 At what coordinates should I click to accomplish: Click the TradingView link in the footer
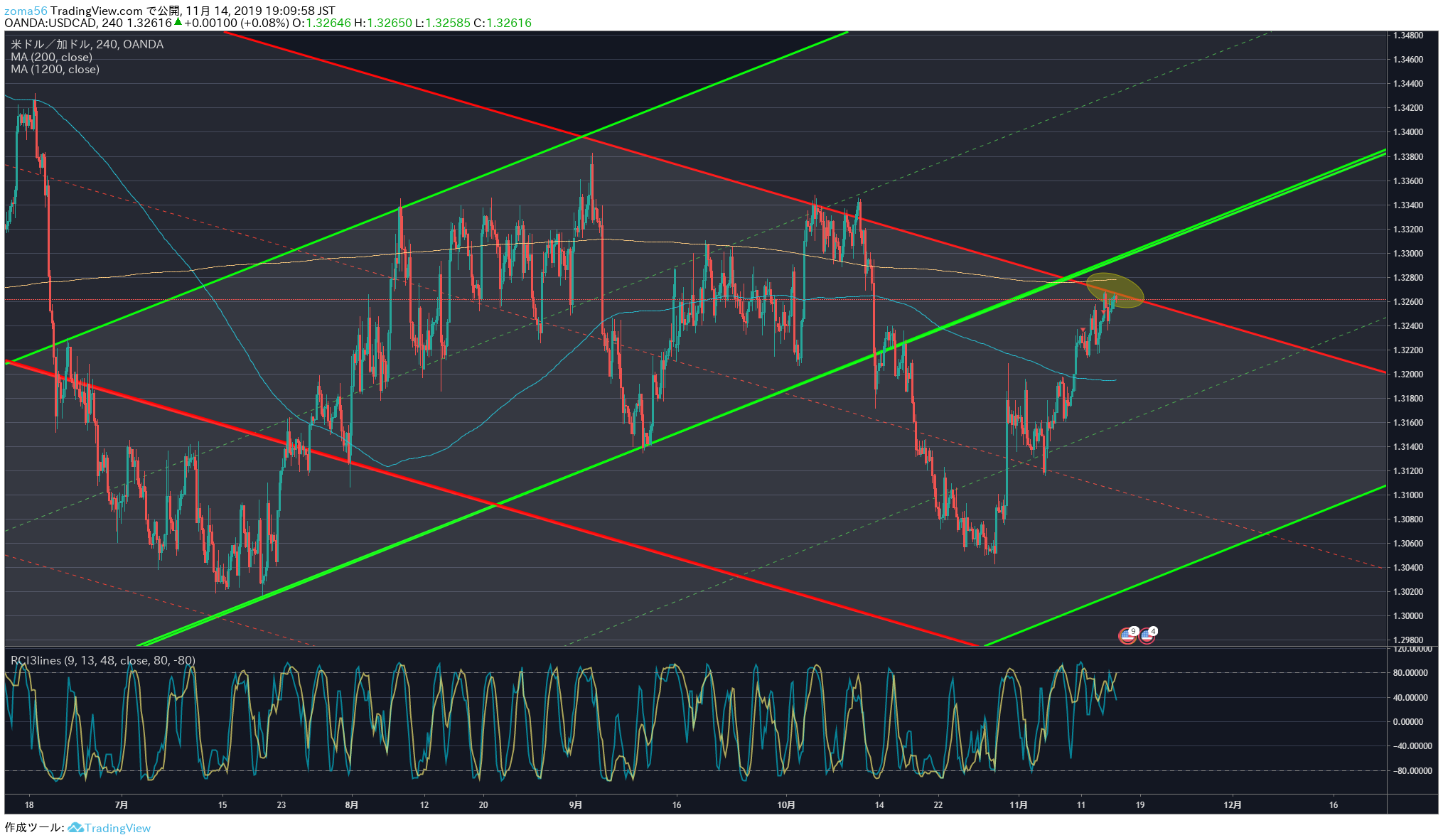tap(118, 828)
